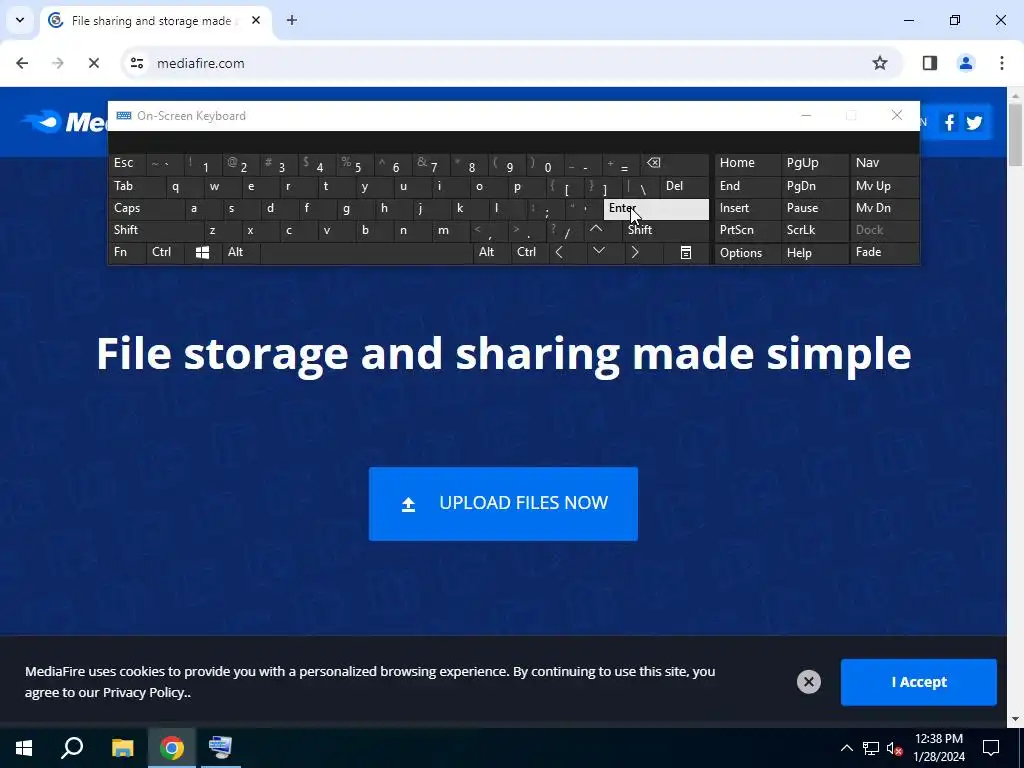Stop loading the mediafire.com page
The image size is (1024, 768).
click(93, 63)
